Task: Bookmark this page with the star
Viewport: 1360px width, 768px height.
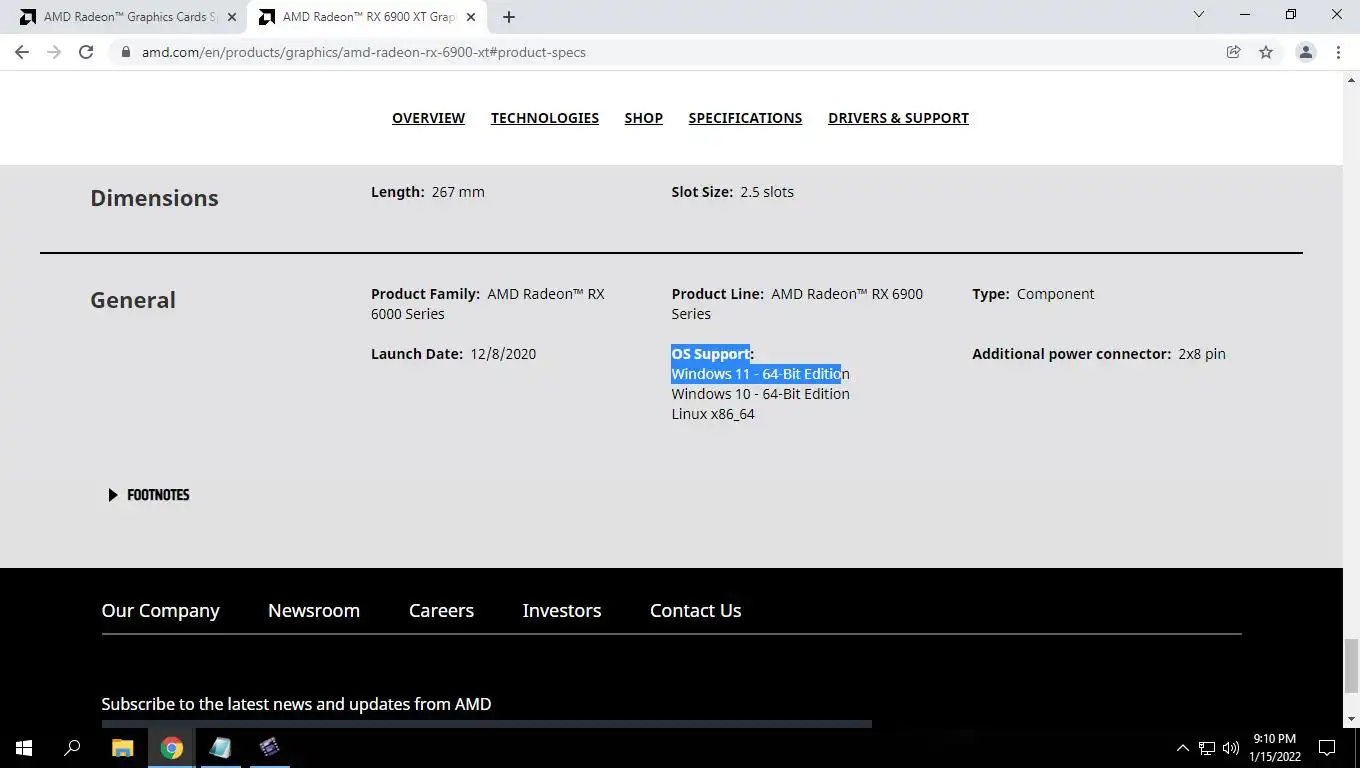Action: [x=1266, y=52]
